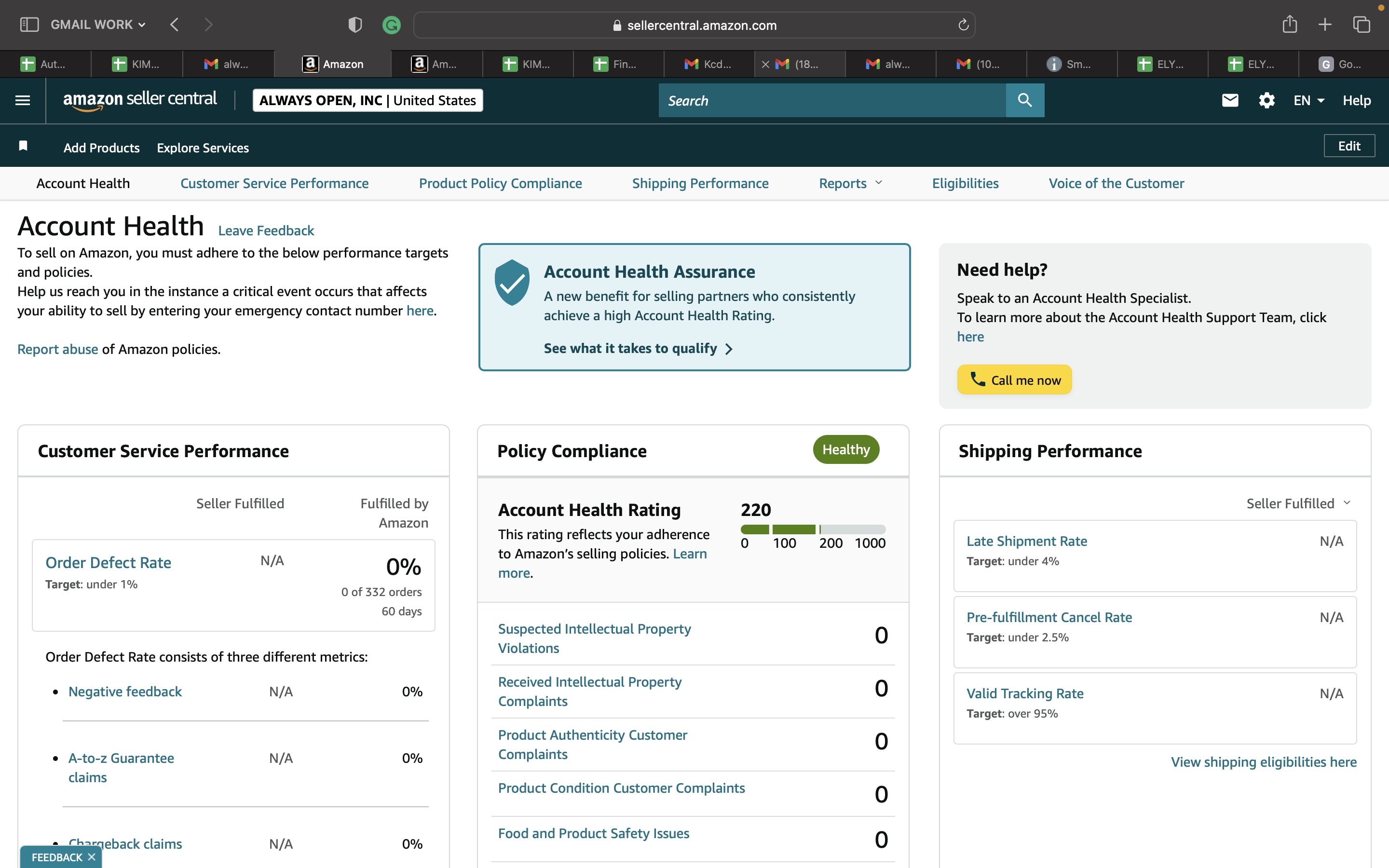Open the privacy shield icon
The width and height of the screenshot is (1389, 868).
354,25
